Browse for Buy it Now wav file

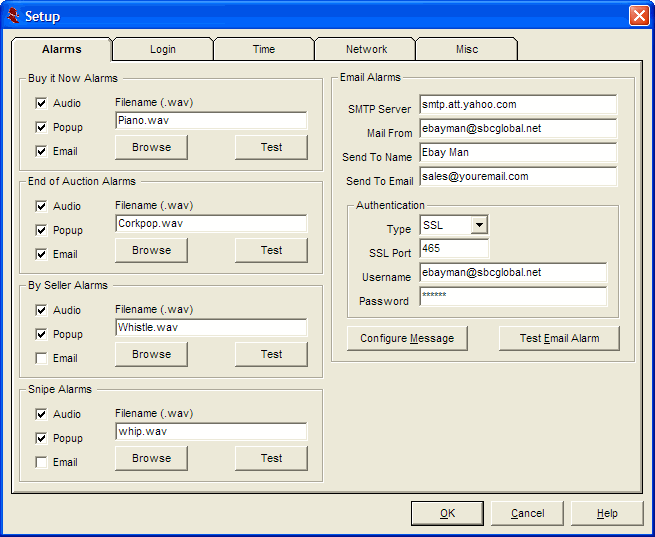(x=151, y=147)
